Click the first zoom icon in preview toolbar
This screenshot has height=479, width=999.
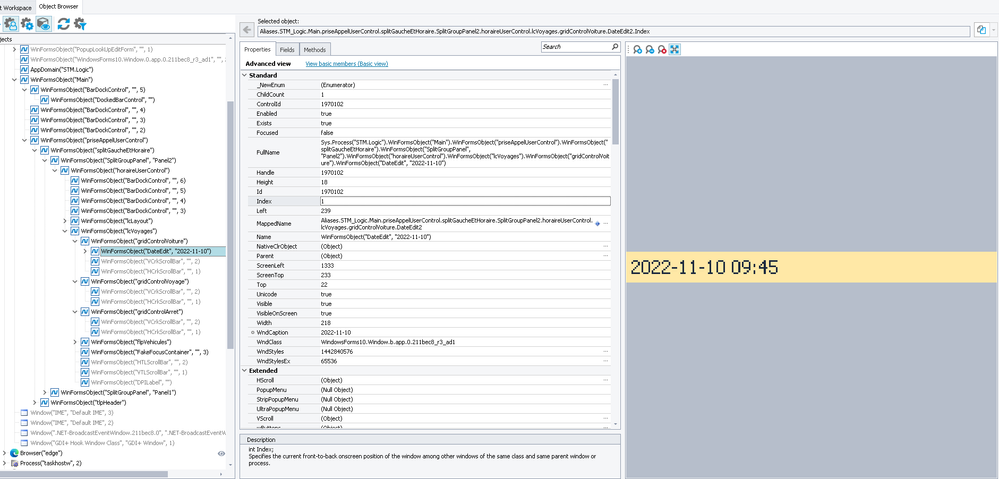click(x=637, y=49)
